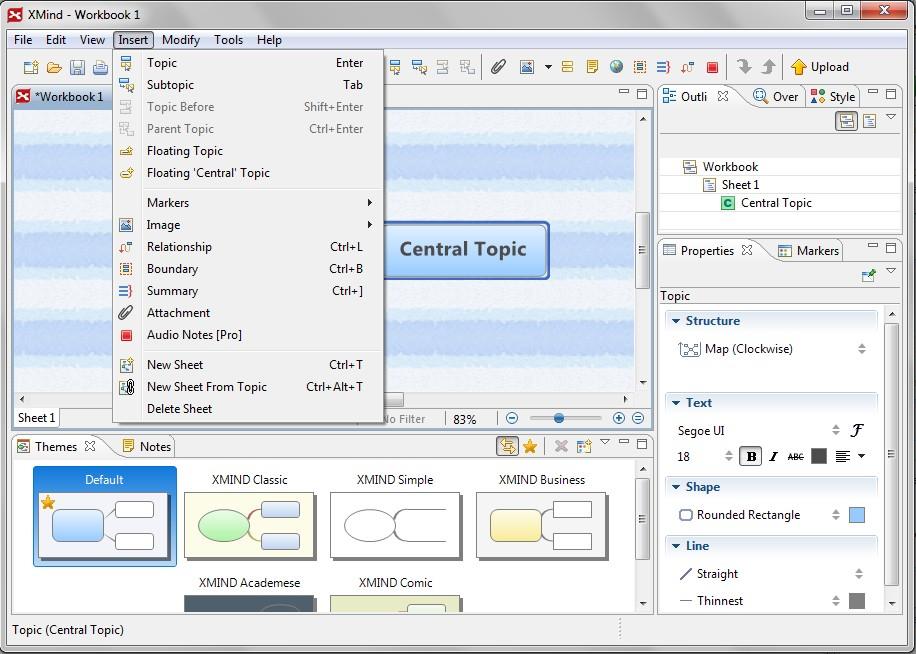Click the Summary toolbar icon
This screenshot has height=654, width=916.
[663, 67]
